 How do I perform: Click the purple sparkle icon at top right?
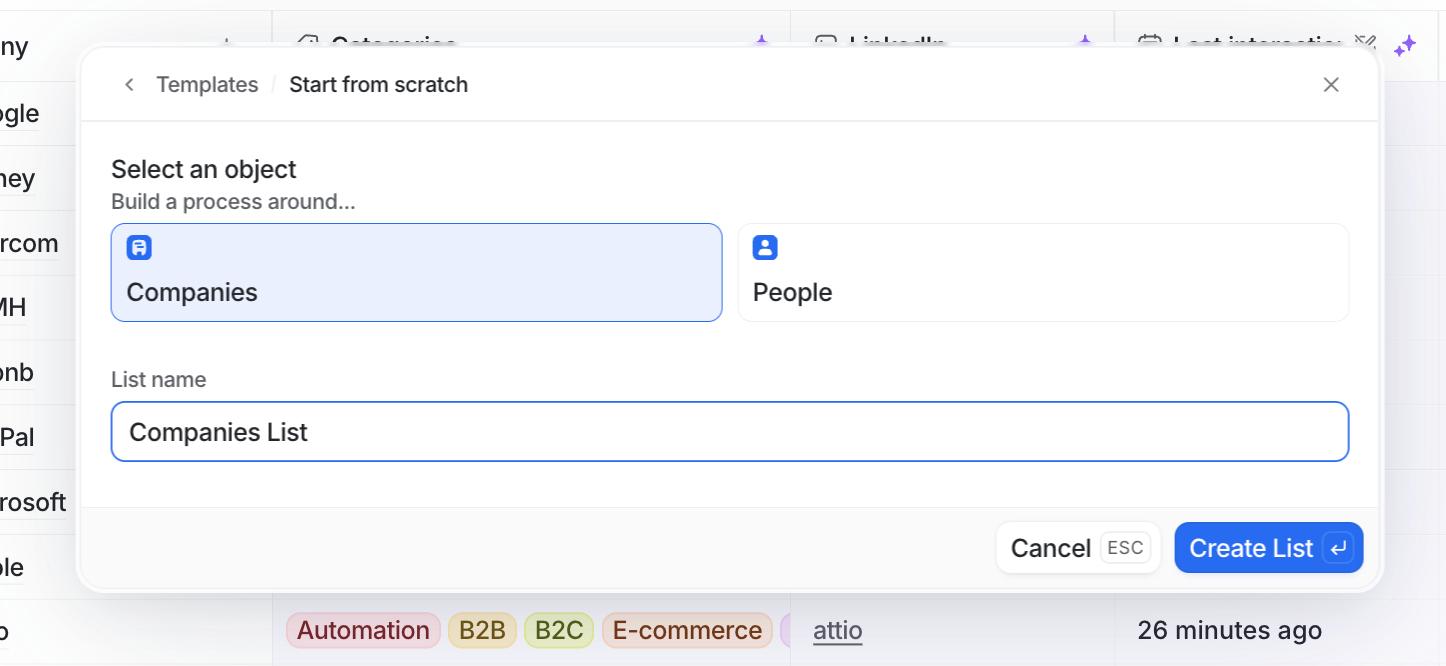pos(1405,45)
